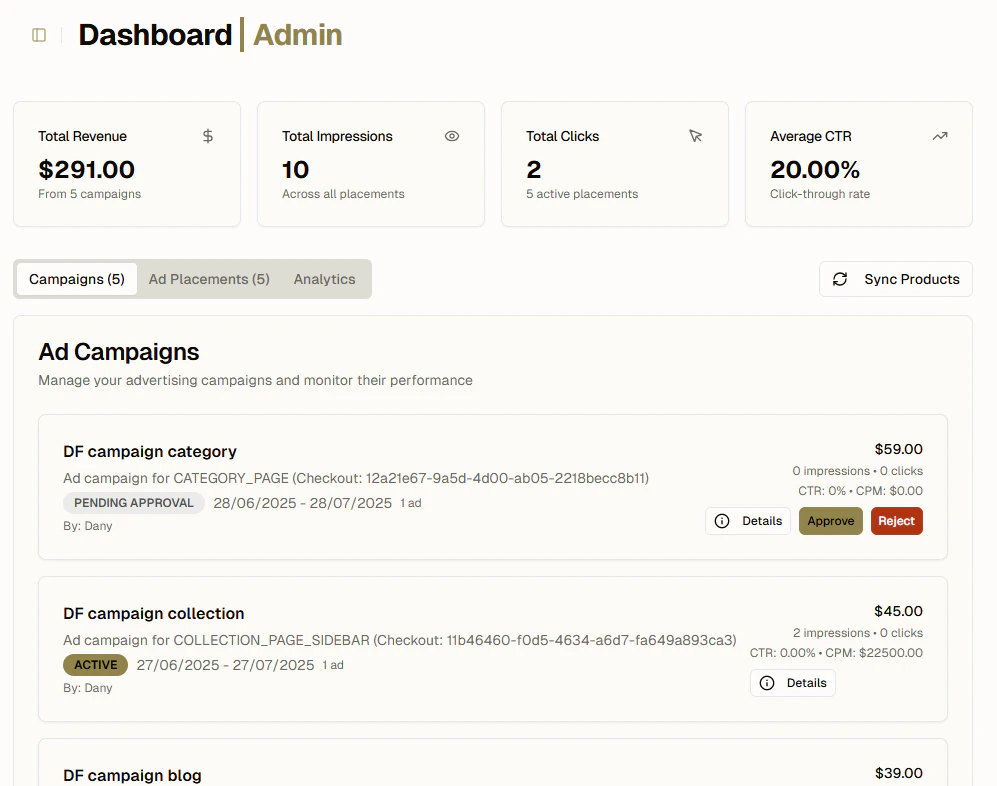Click the PENDING APPROVAL status badge
Viewport: 997px width, 786px height.
(134, 503)
